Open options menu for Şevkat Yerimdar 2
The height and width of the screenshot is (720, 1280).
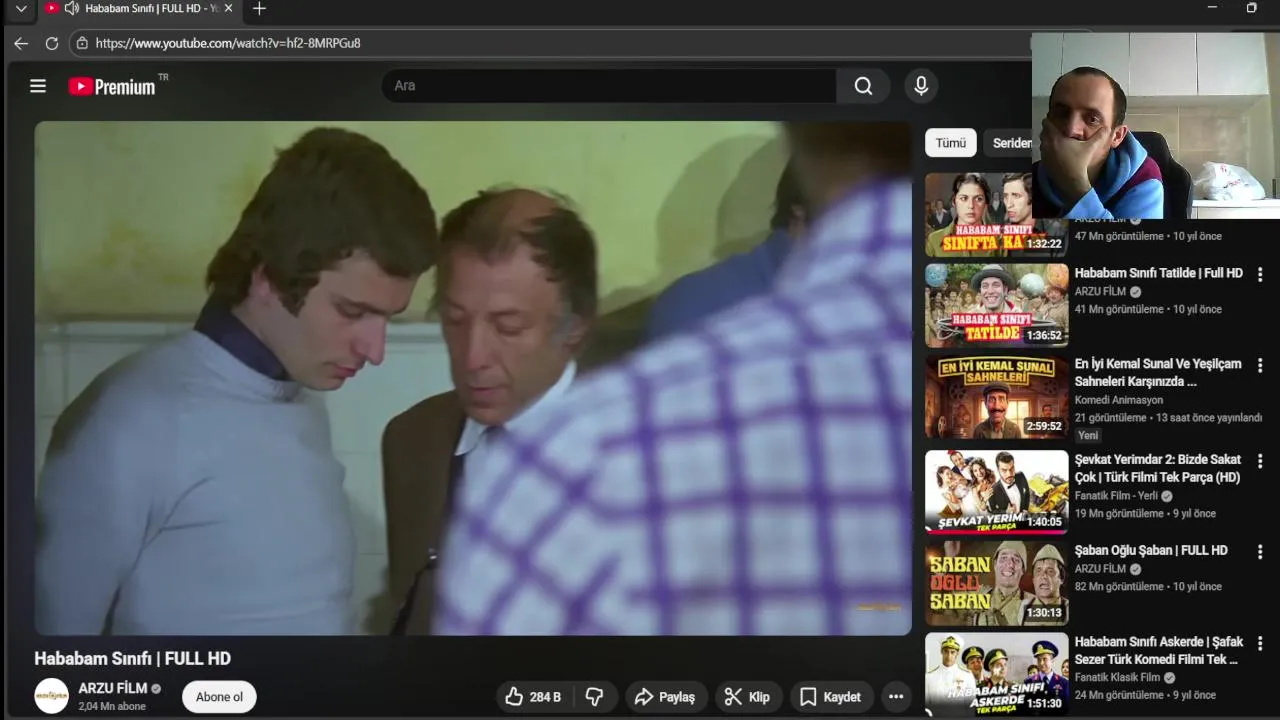1260,461
